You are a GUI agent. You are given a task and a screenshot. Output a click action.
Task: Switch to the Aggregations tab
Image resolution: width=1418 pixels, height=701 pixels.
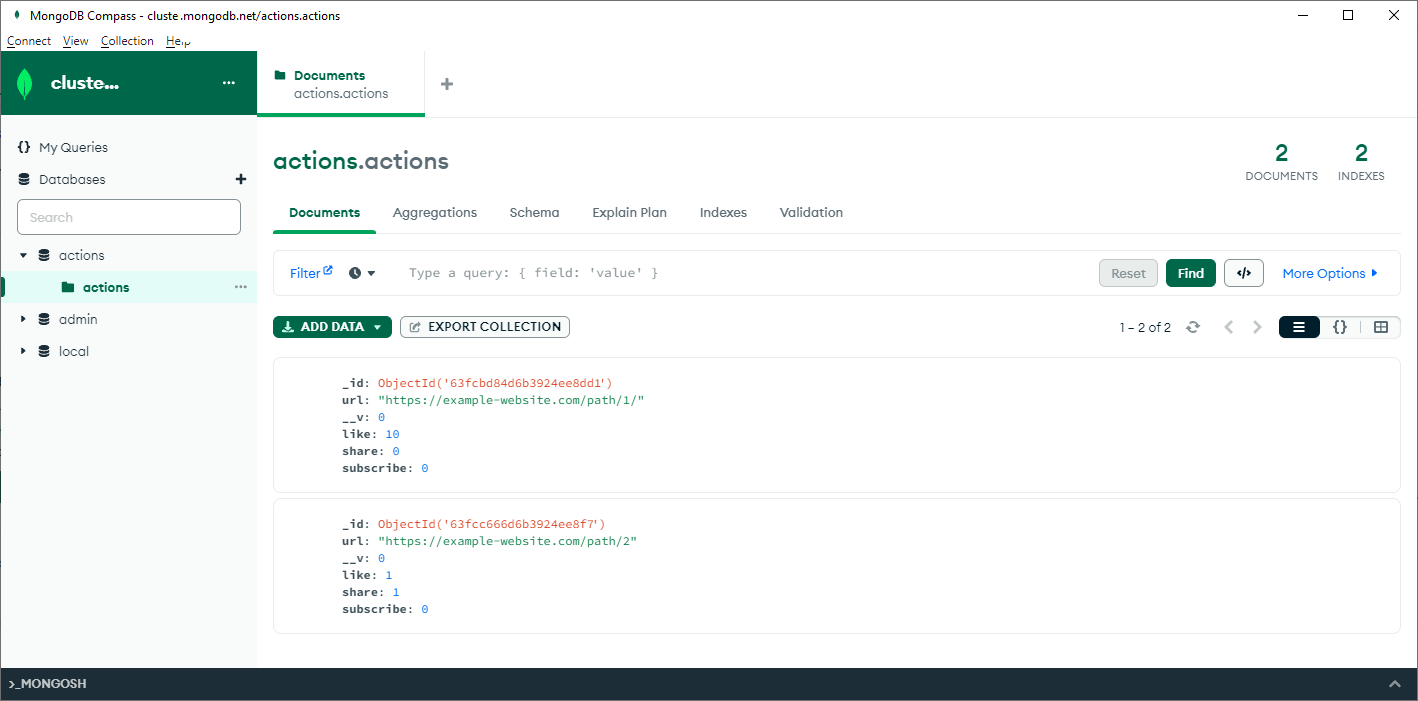434,212
